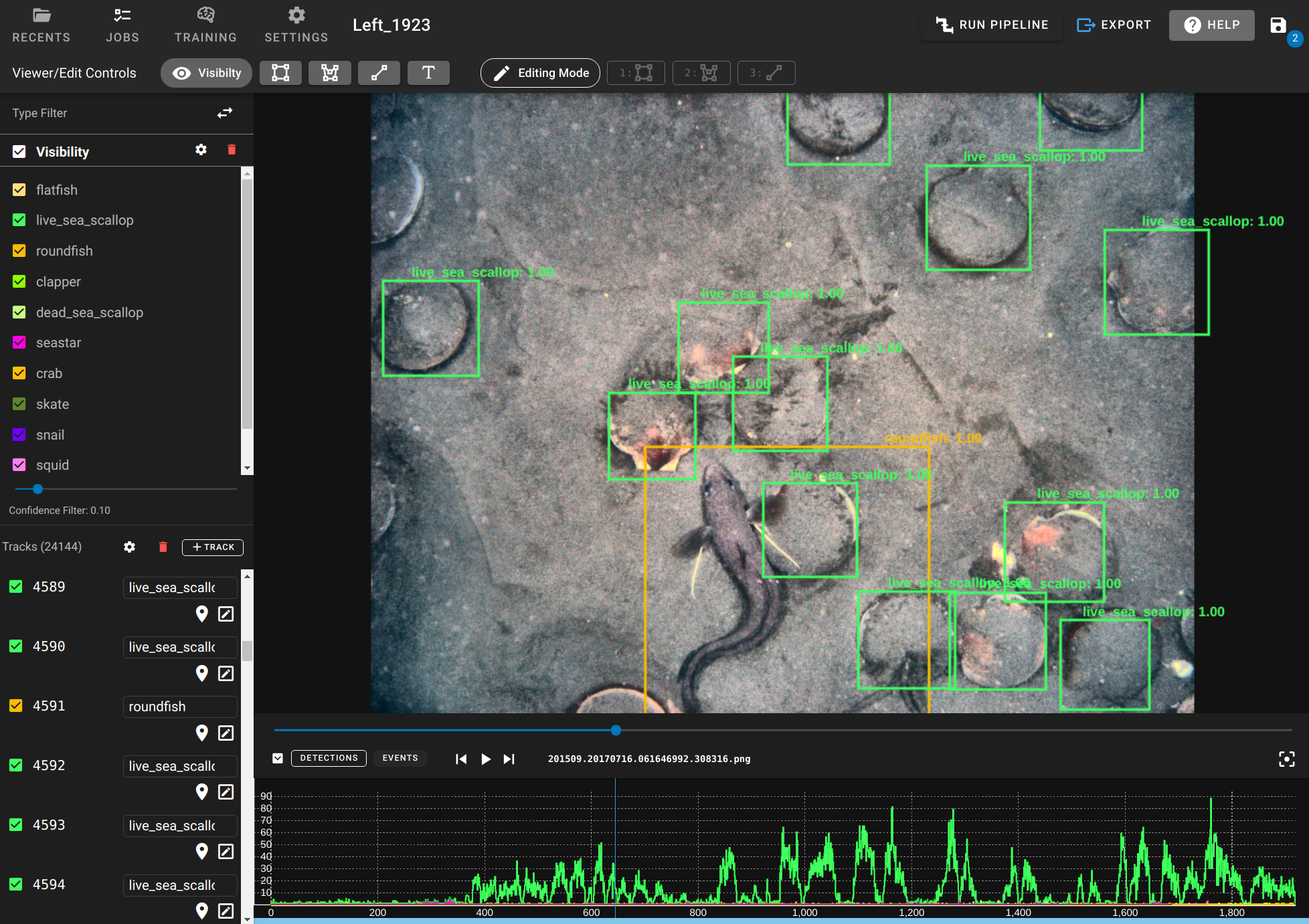This screenshot has height=924, width=1309.
Task: Click the delete tracks trash icon
Action: pos(163,547)
